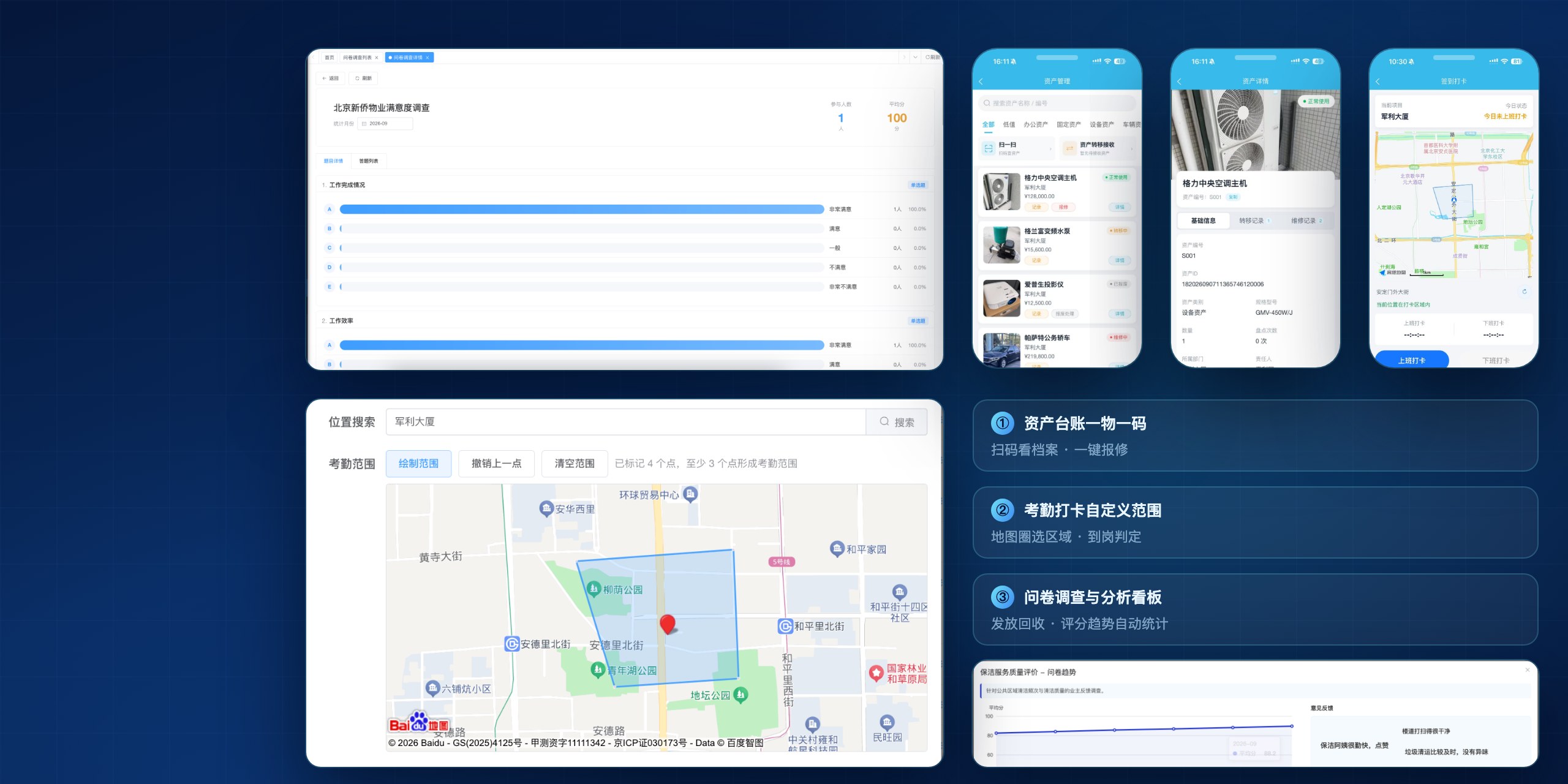
Task: Click the 和平里北街 subway station icon
Action: pyautogui.click(x=785, y=626)
